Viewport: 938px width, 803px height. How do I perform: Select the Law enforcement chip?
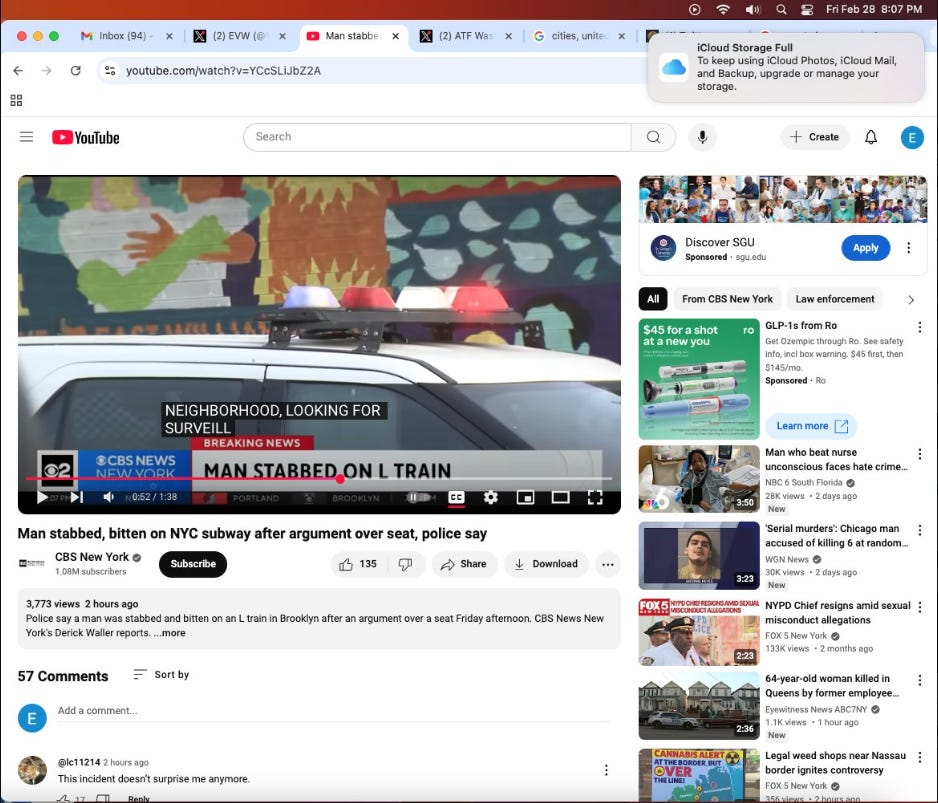[835, 299]
